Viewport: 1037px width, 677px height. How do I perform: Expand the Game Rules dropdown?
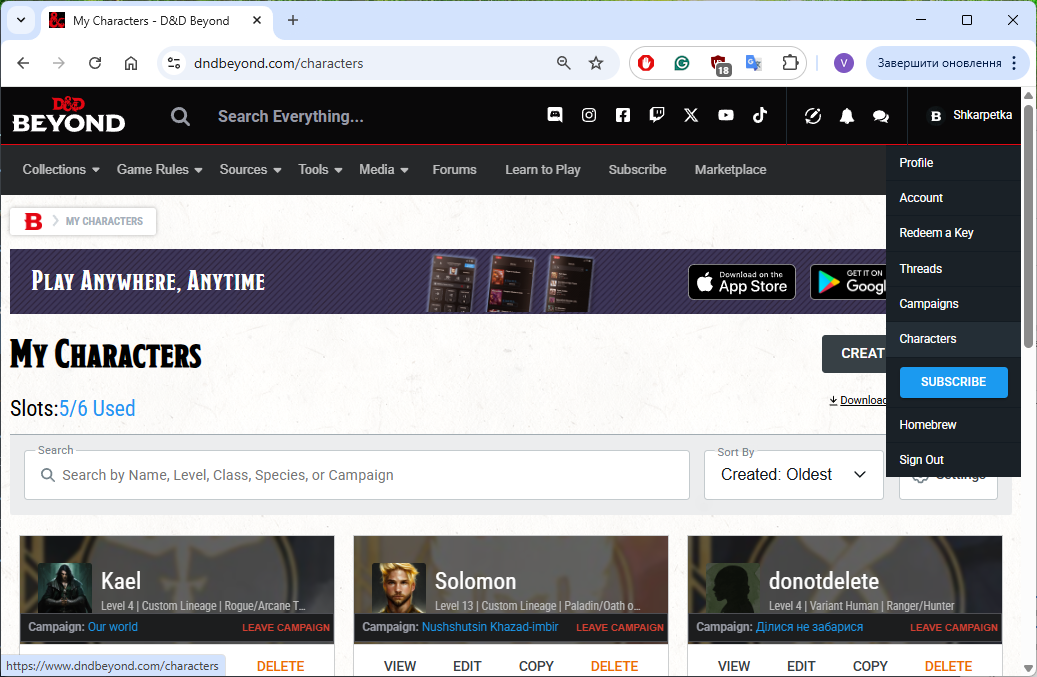(x=159, y=169)
